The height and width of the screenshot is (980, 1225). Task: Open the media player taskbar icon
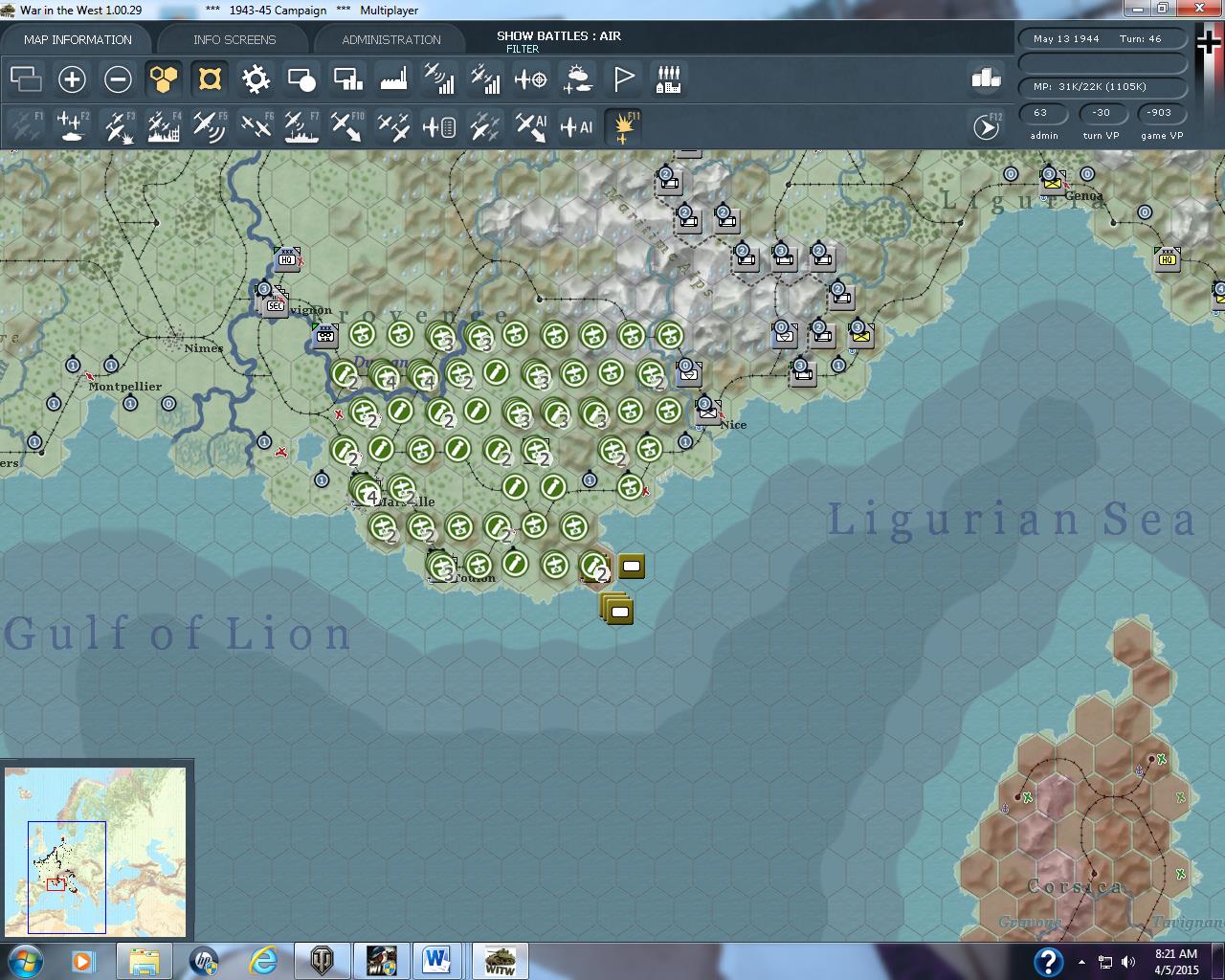(84, 961)
